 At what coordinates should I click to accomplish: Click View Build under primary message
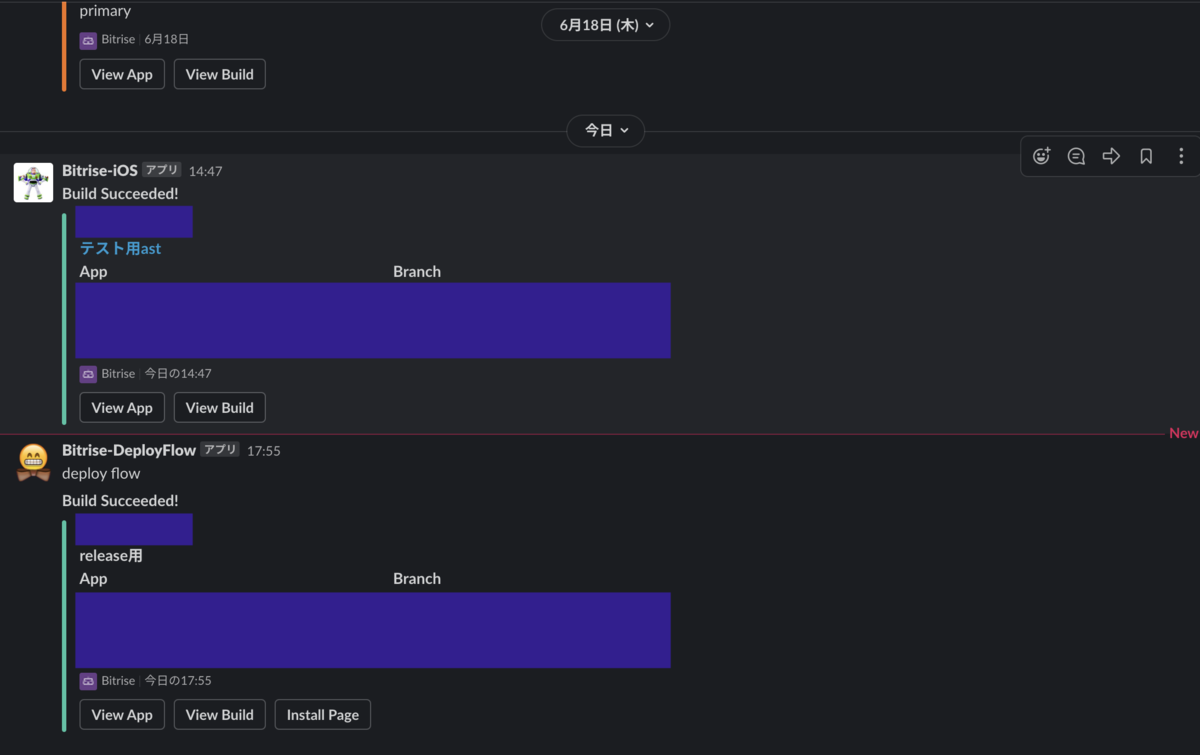click(220, 74)
